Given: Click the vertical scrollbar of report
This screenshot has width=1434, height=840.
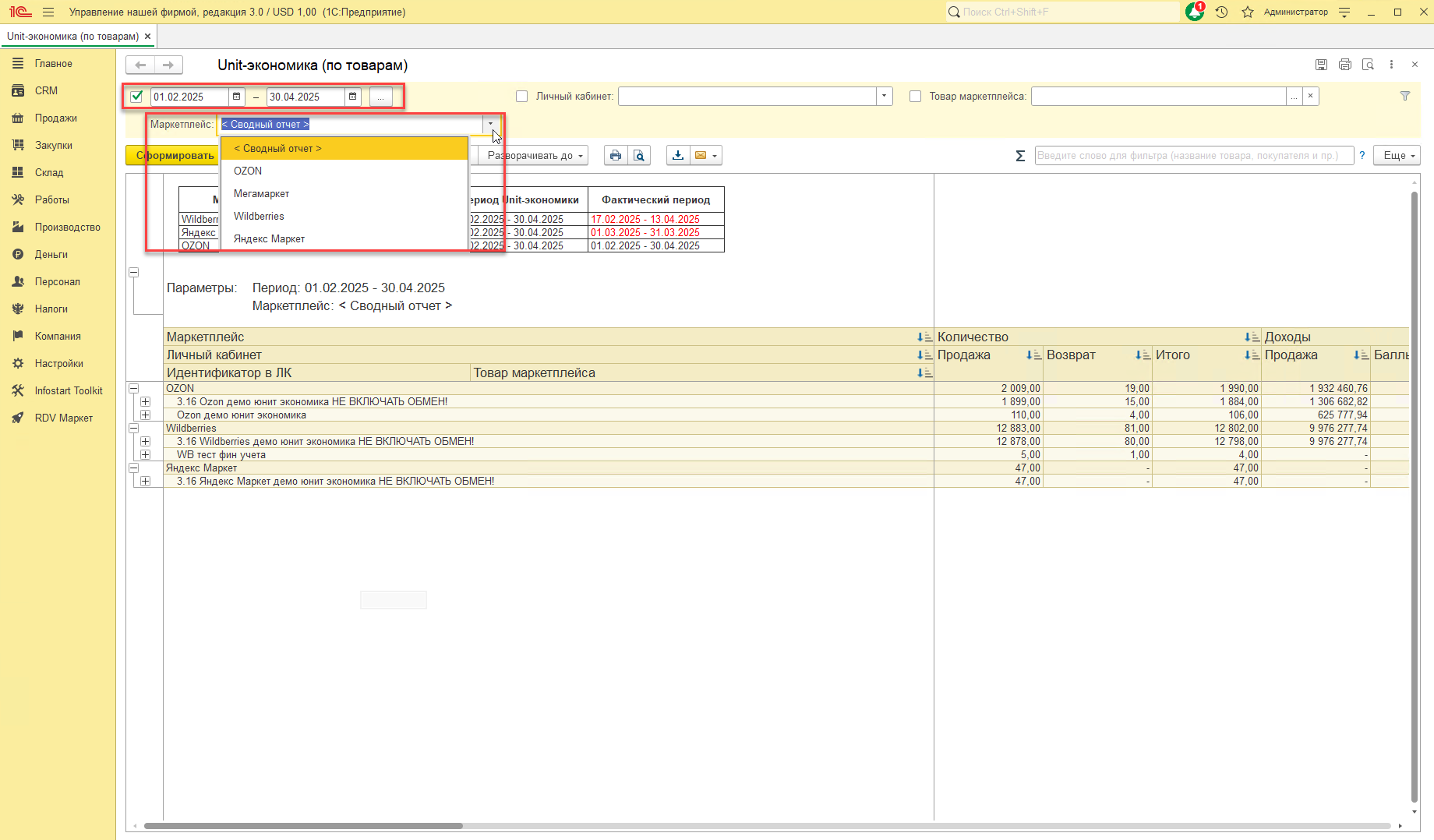Looking at the screenshot, I should point(1415,496).
